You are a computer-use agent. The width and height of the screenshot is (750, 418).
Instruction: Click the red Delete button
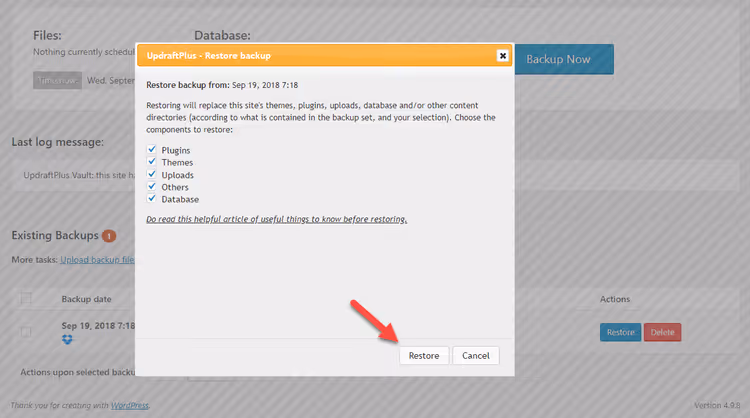662,332
